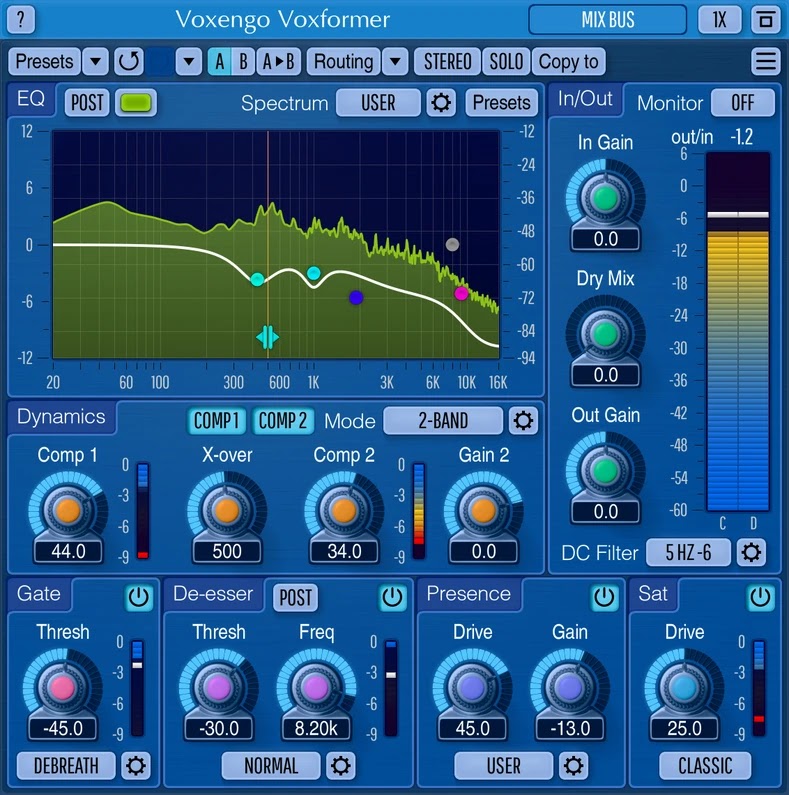The height and width of the screenshot is (795, 789).
Task: Select state A
Action: click(x=220, y=61)
